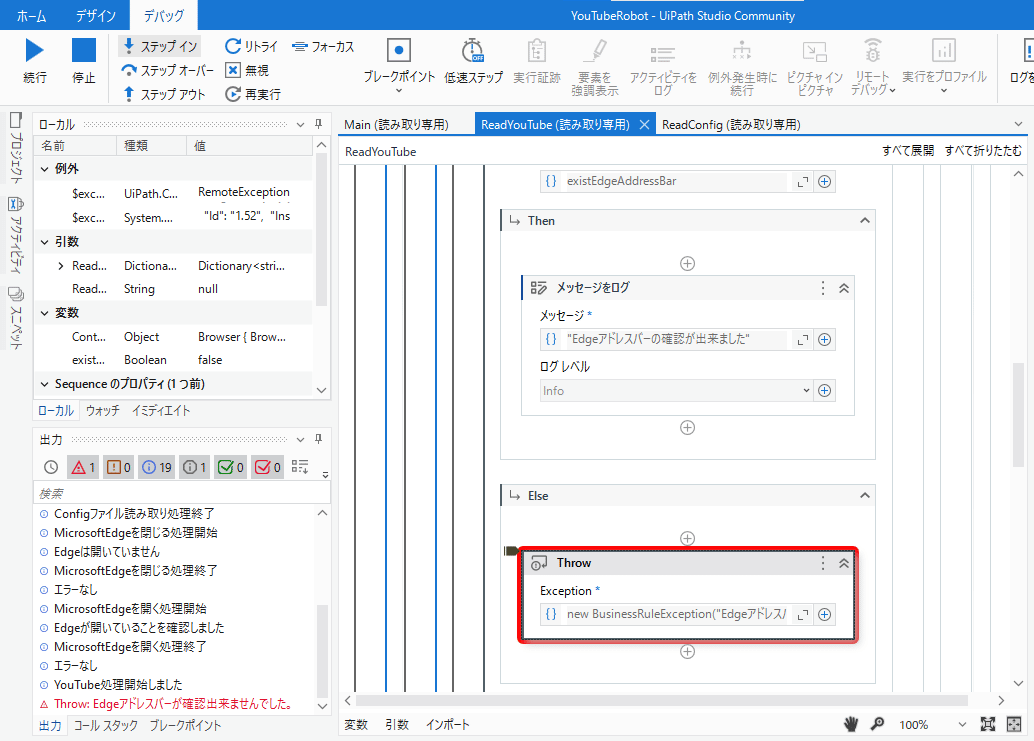
Task: Collapse the 変数 (Variables) group
Action: click(44, 313)
